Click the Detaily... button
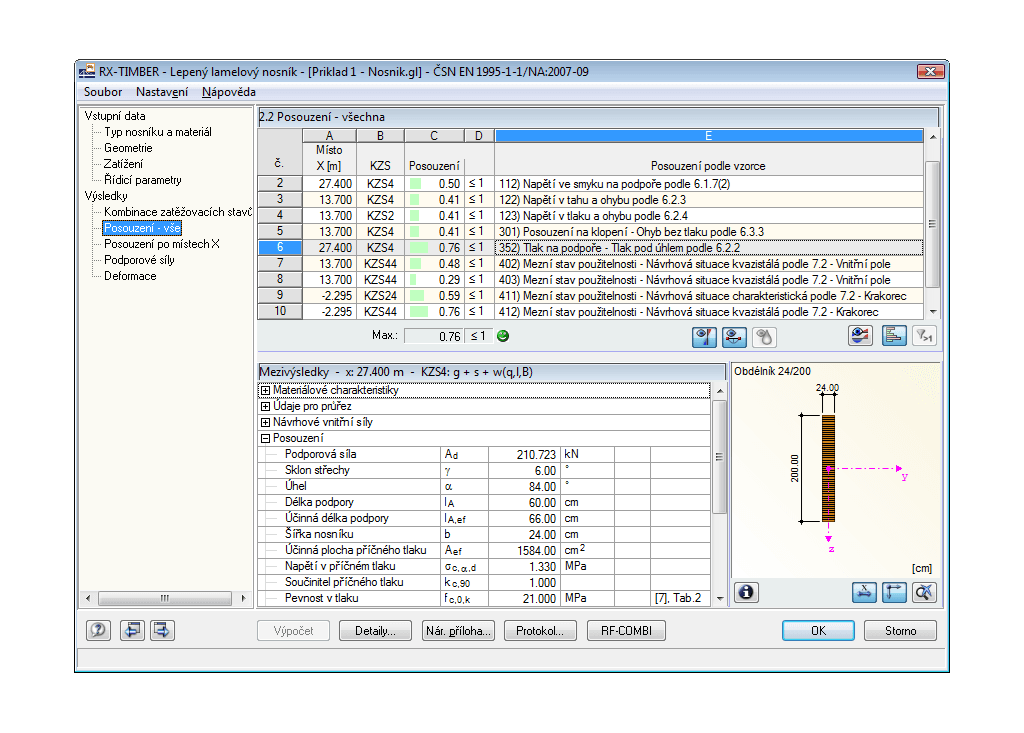Viewport: 1024px width, 733px height. pos(376,630)
